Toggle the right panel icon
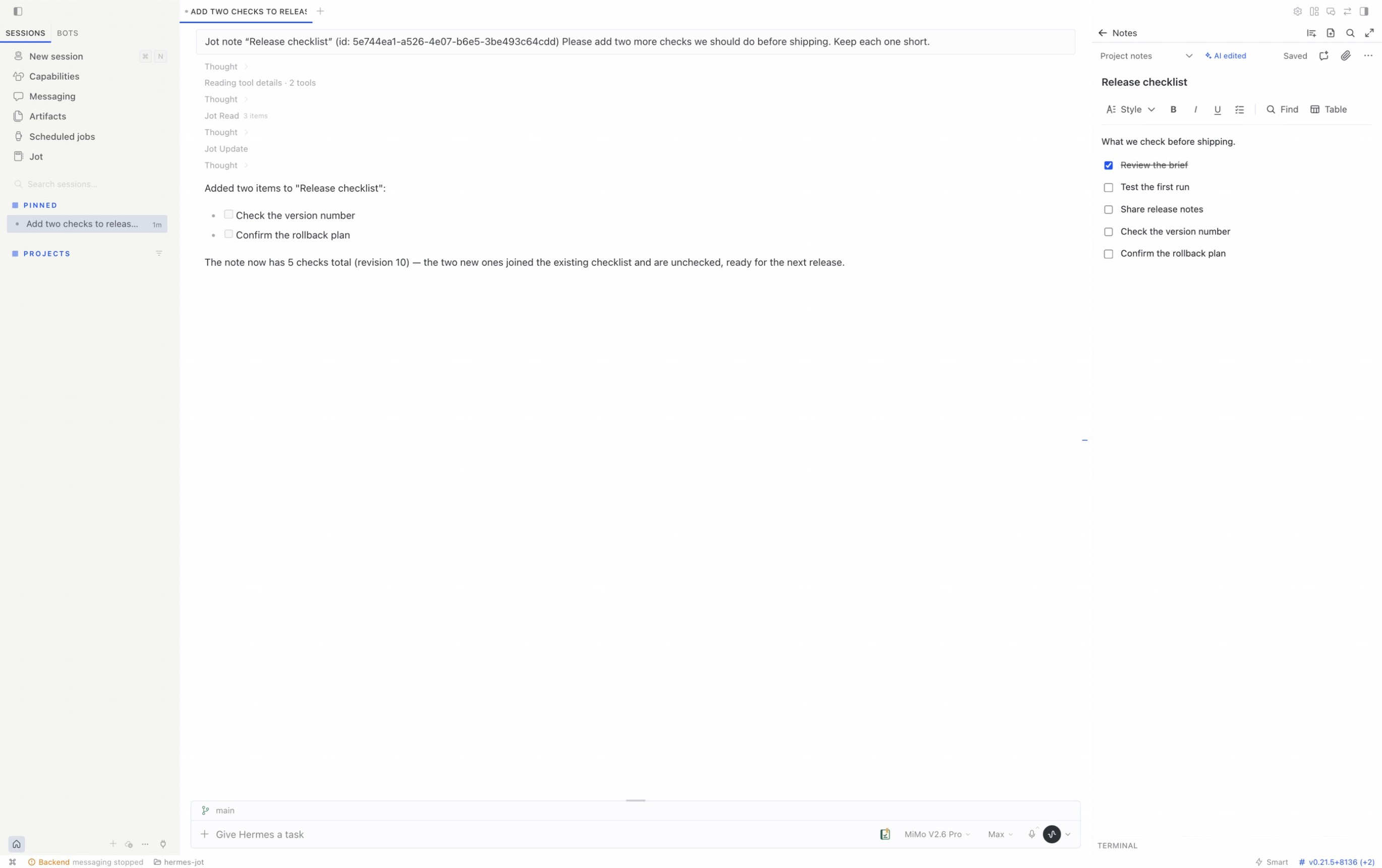Image resolution: width=1382 pixels, height=868 pixels. click(1364, 11)
